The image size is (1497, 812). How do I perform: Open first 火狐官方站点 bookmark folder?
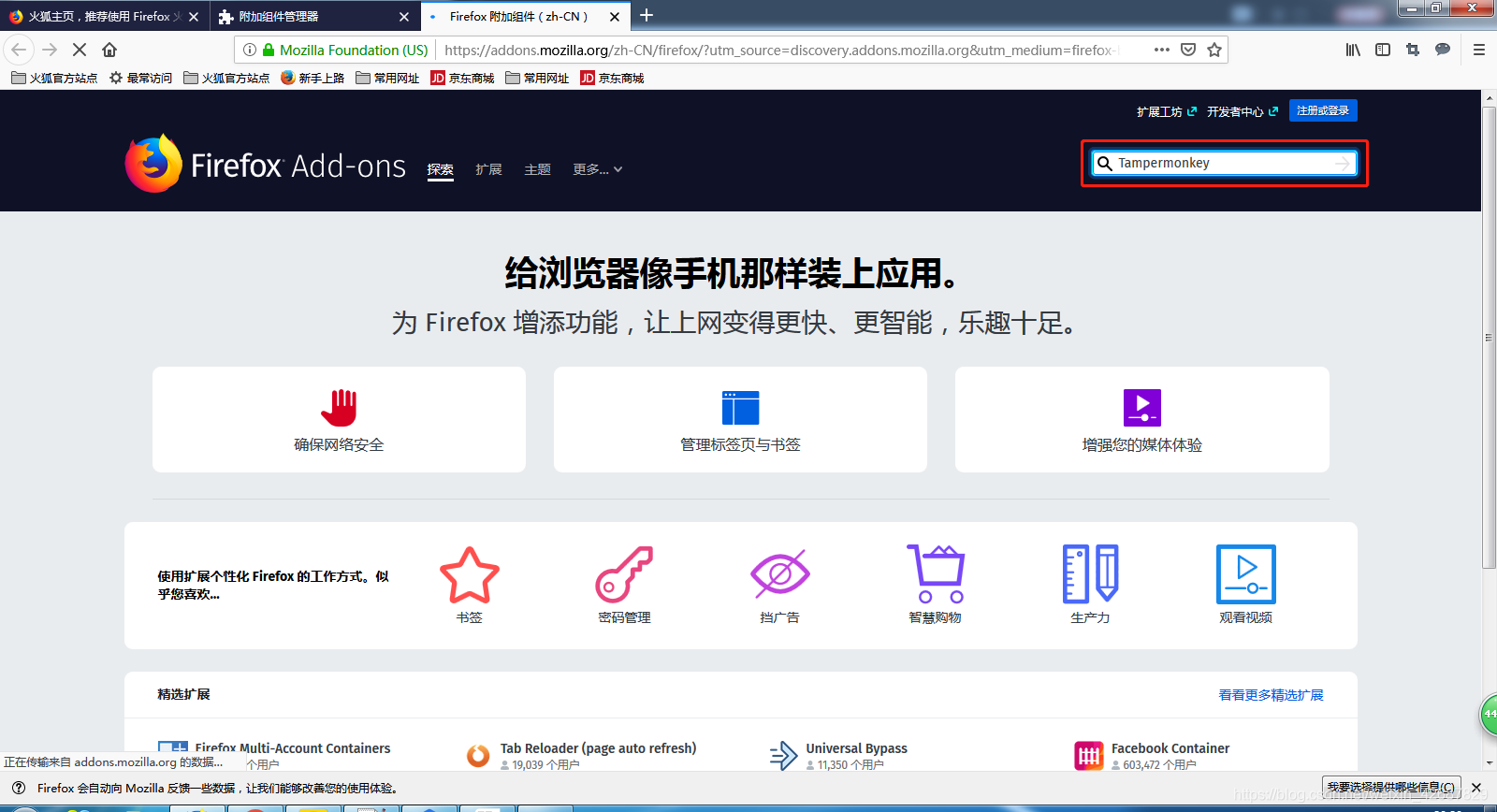click(x=54, y=78)
